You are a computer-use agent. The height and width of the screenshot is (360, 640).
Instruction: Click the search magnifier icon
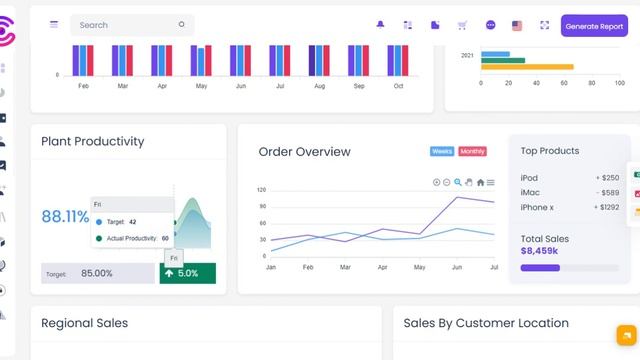[x=181, y=24]
